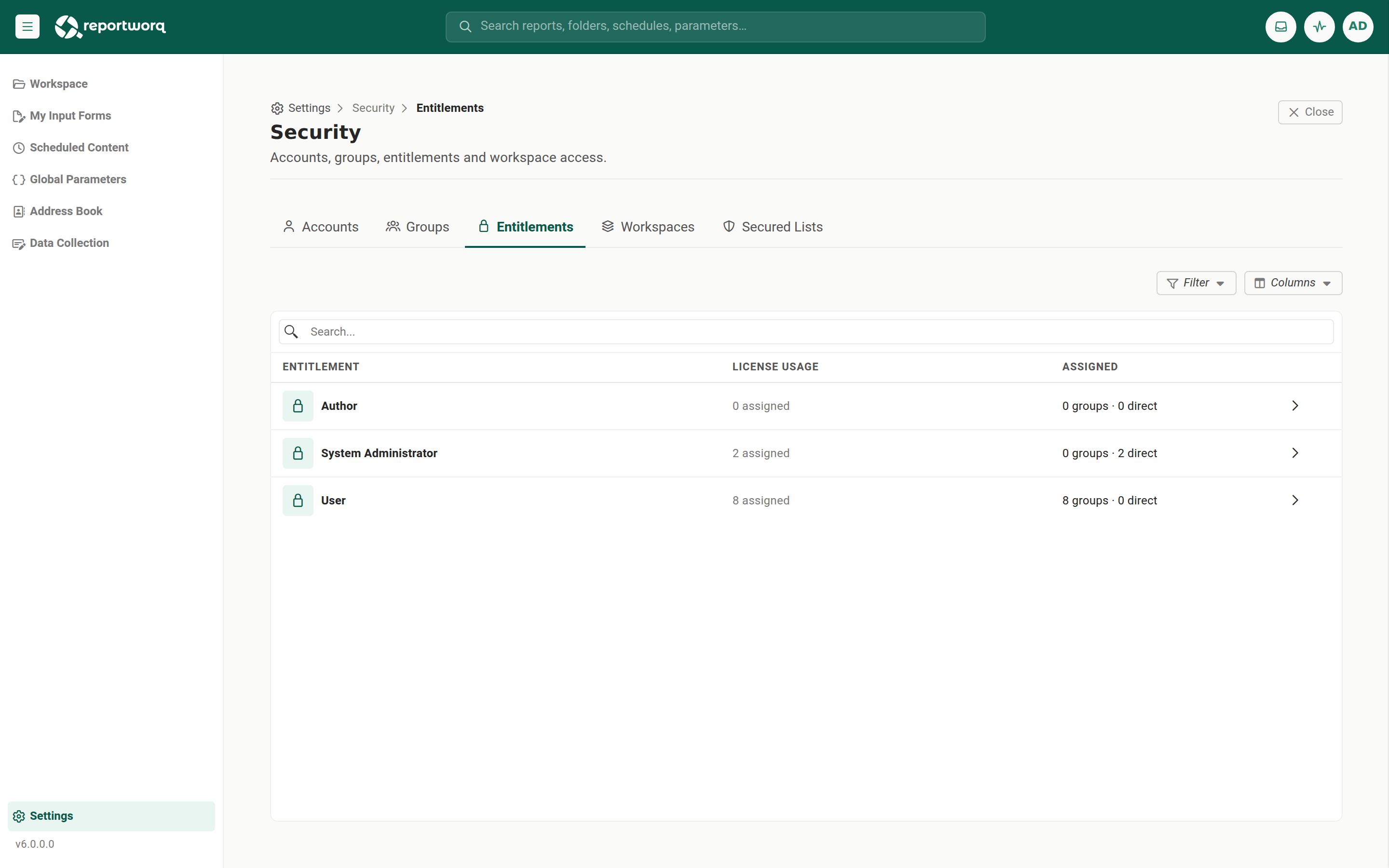Click the v6.0.0.0 version label

click(x=34, y=844)
